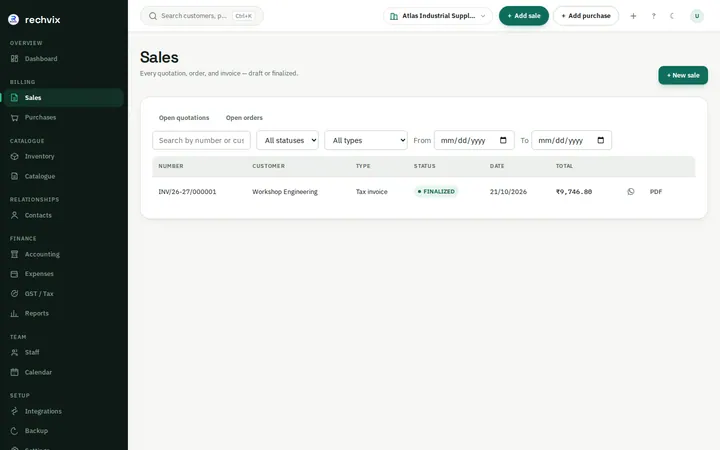Expand the All types dropdown
The height and width of the screenshot is (450, 720).
366,141
